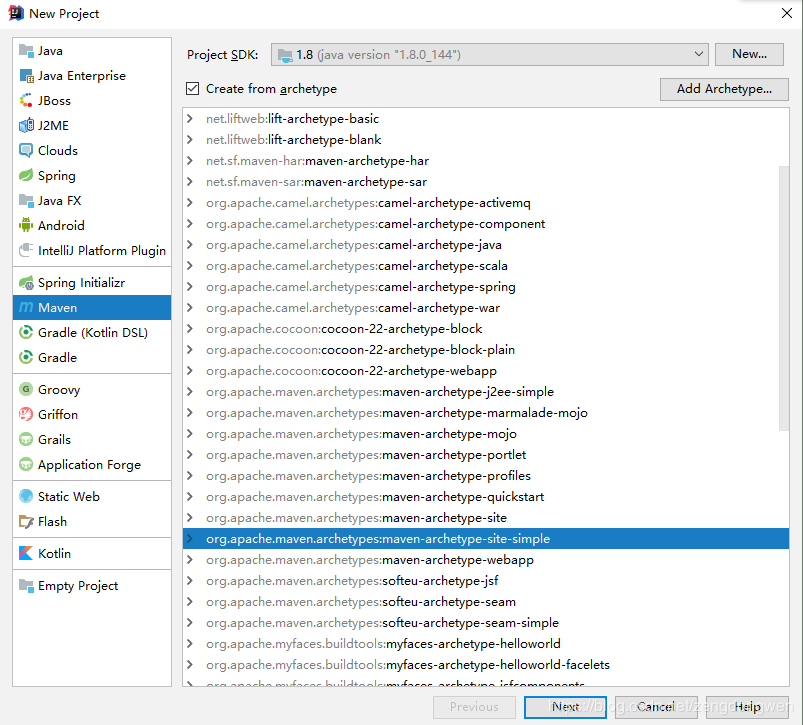The image size is (803, 725).
Task: Uncheck Create from archetype checkbox
Action: pos(193,89)
